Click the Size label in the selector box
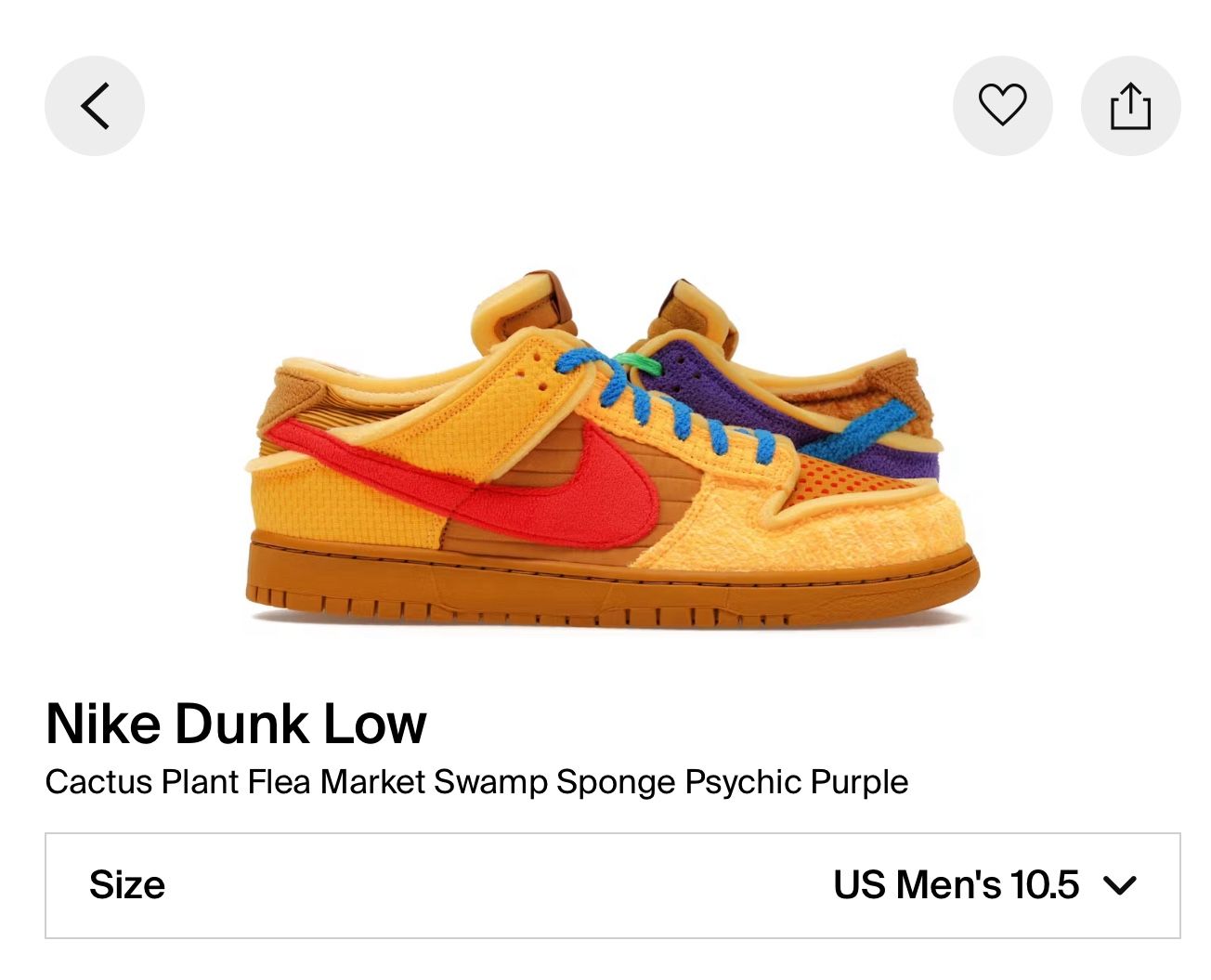The image size is (1211, 980). (126, 885)
